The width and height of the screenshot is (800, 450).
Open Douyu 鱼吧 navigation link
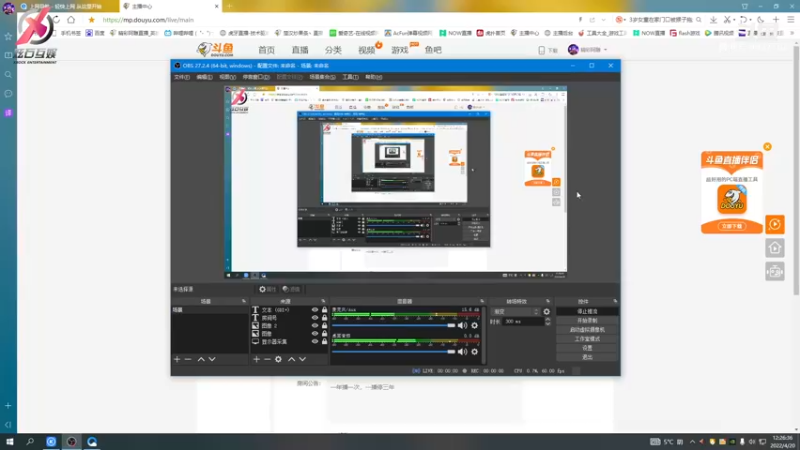click(433, 50)
